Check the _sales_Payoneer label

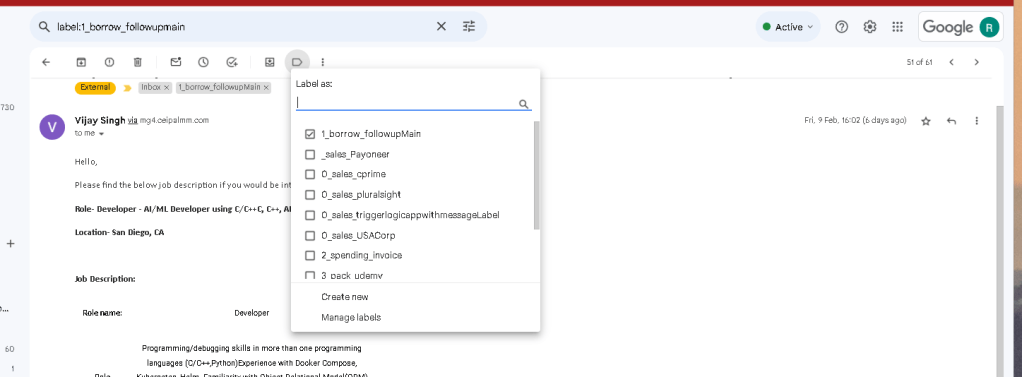(310, 155)
